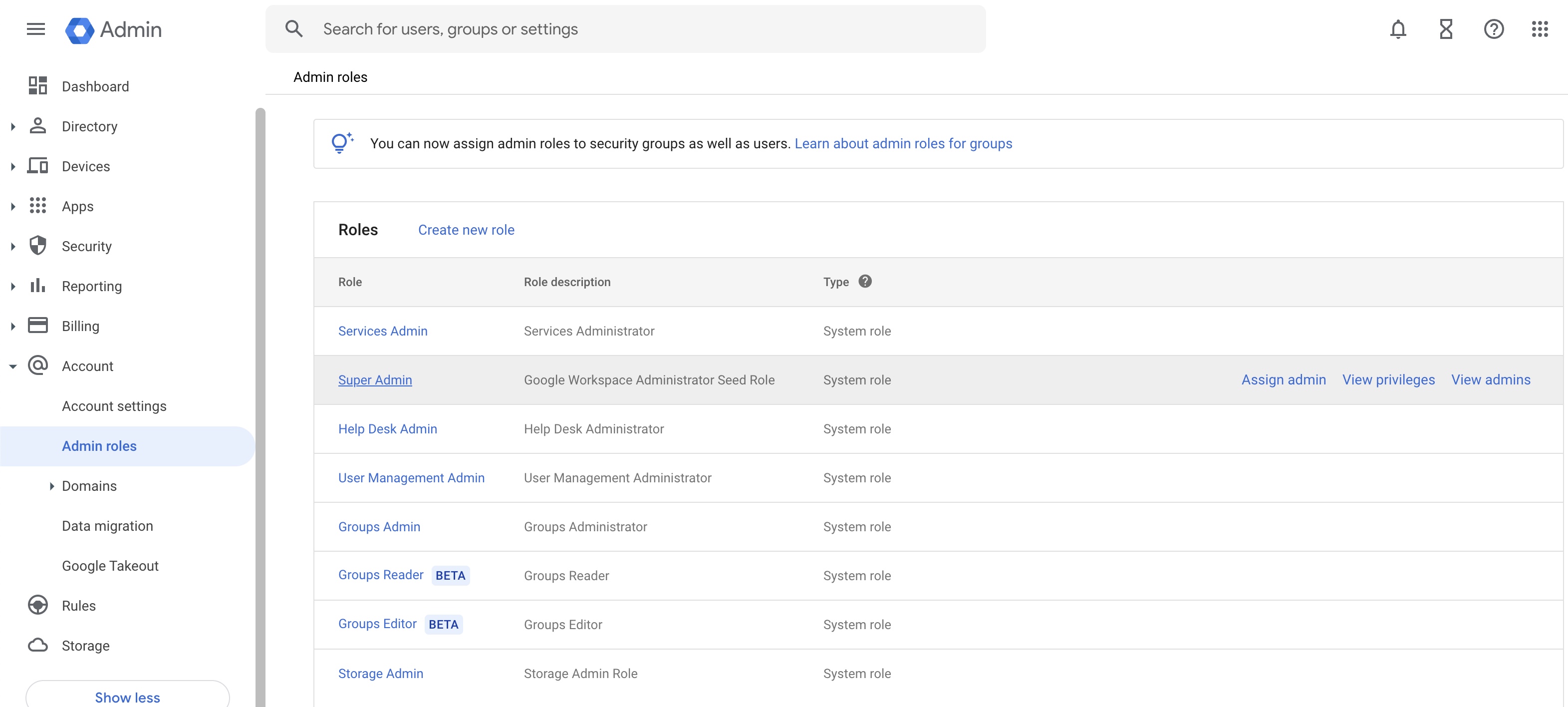Viewport: 1568px width, 707px height.
Task: Open the Services Admin role
Action: pos(383,331)
